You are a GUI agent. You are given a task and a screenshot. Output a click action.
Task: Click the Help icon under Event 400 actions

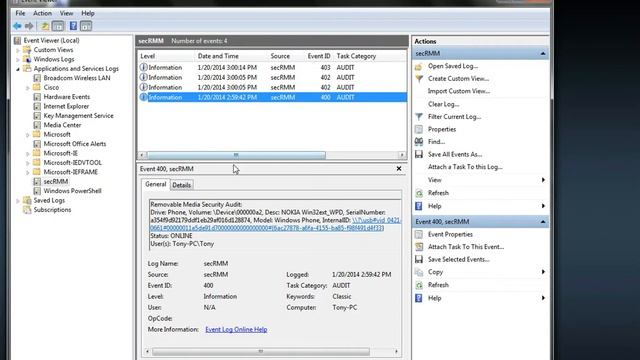click(419, 298)
